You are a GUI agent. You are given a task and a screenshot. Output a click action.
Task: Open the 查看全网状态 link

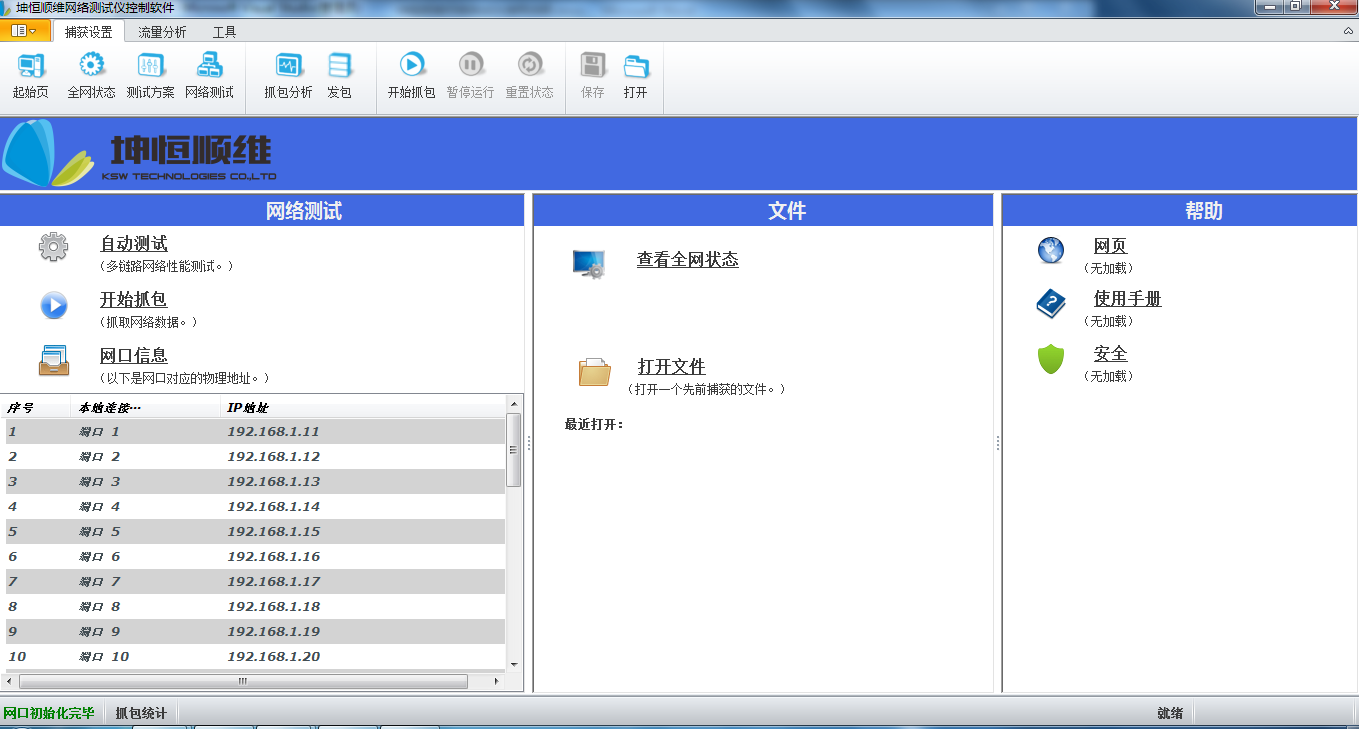(x=688, y=260)
